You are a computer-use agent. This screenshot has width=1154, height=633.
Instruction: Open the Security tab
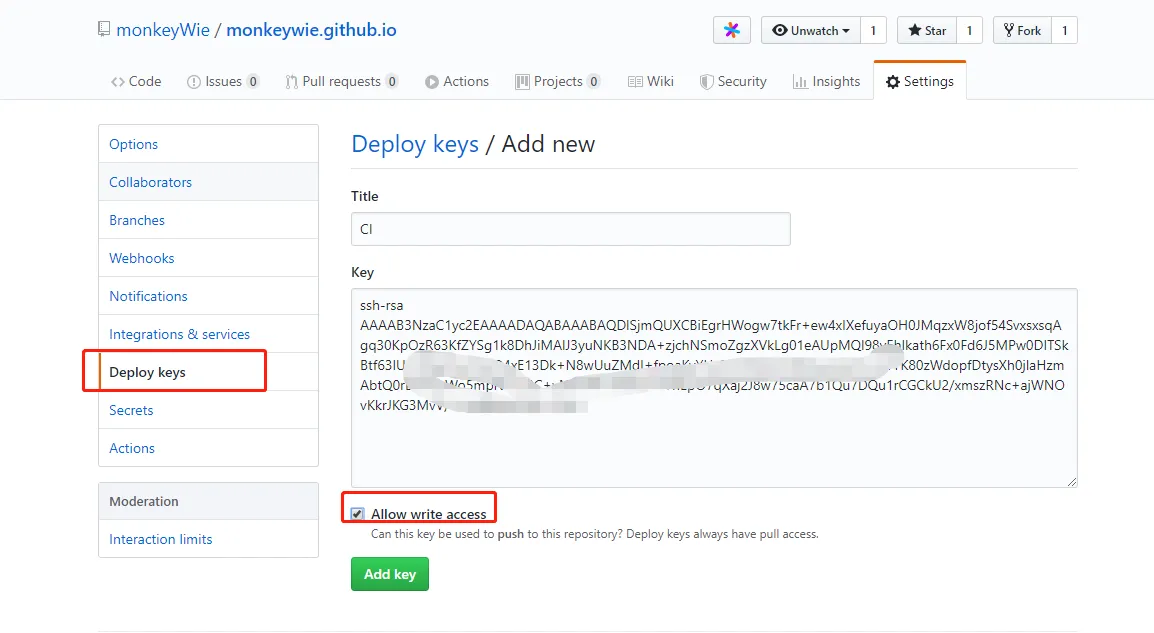(733, 82)
